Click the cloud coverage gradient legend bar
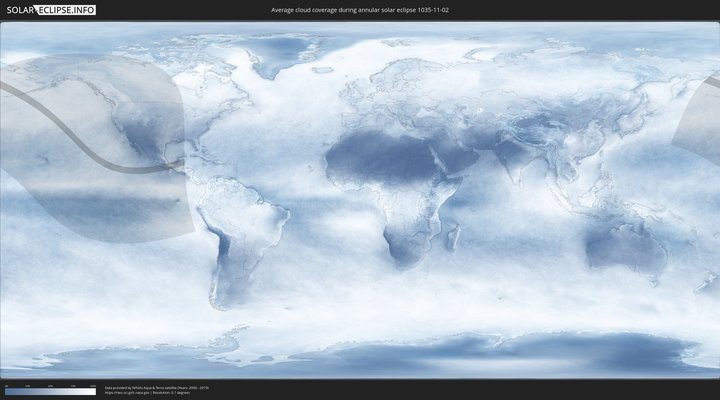The width and height of the screenshot is (720, 400). pyautogui.click(x=50, y=391)
